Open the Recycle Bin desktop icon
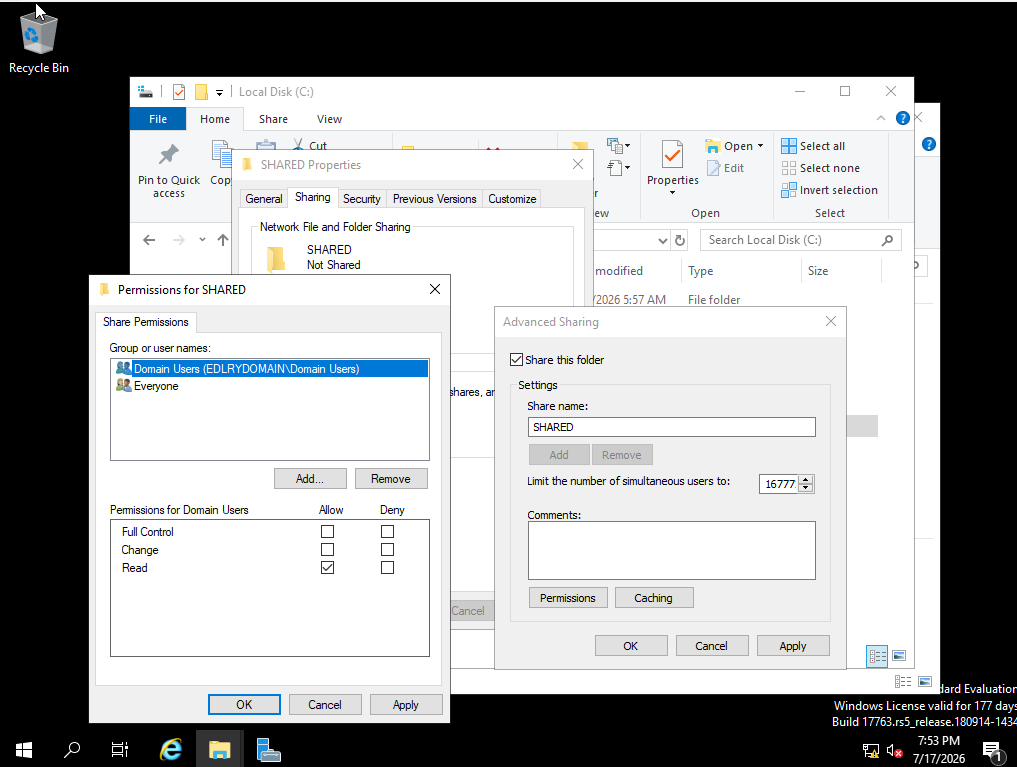This screenshot has width=1017, height=767. click(38, 42)
